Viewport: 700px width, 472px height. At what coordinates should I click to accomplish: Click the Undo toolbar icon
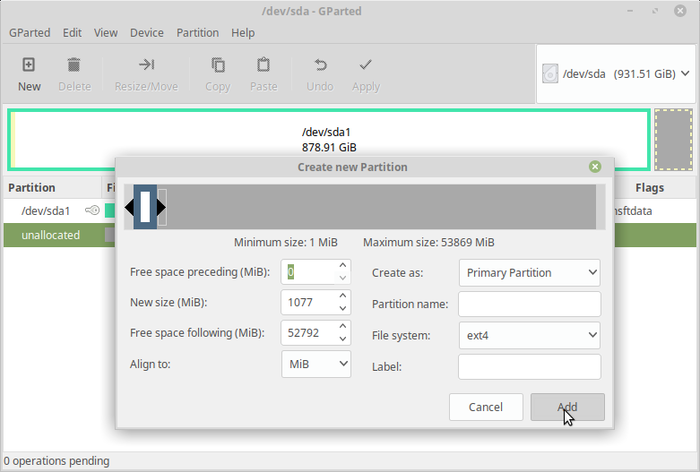pyautogui.click(x=320, y=66)
